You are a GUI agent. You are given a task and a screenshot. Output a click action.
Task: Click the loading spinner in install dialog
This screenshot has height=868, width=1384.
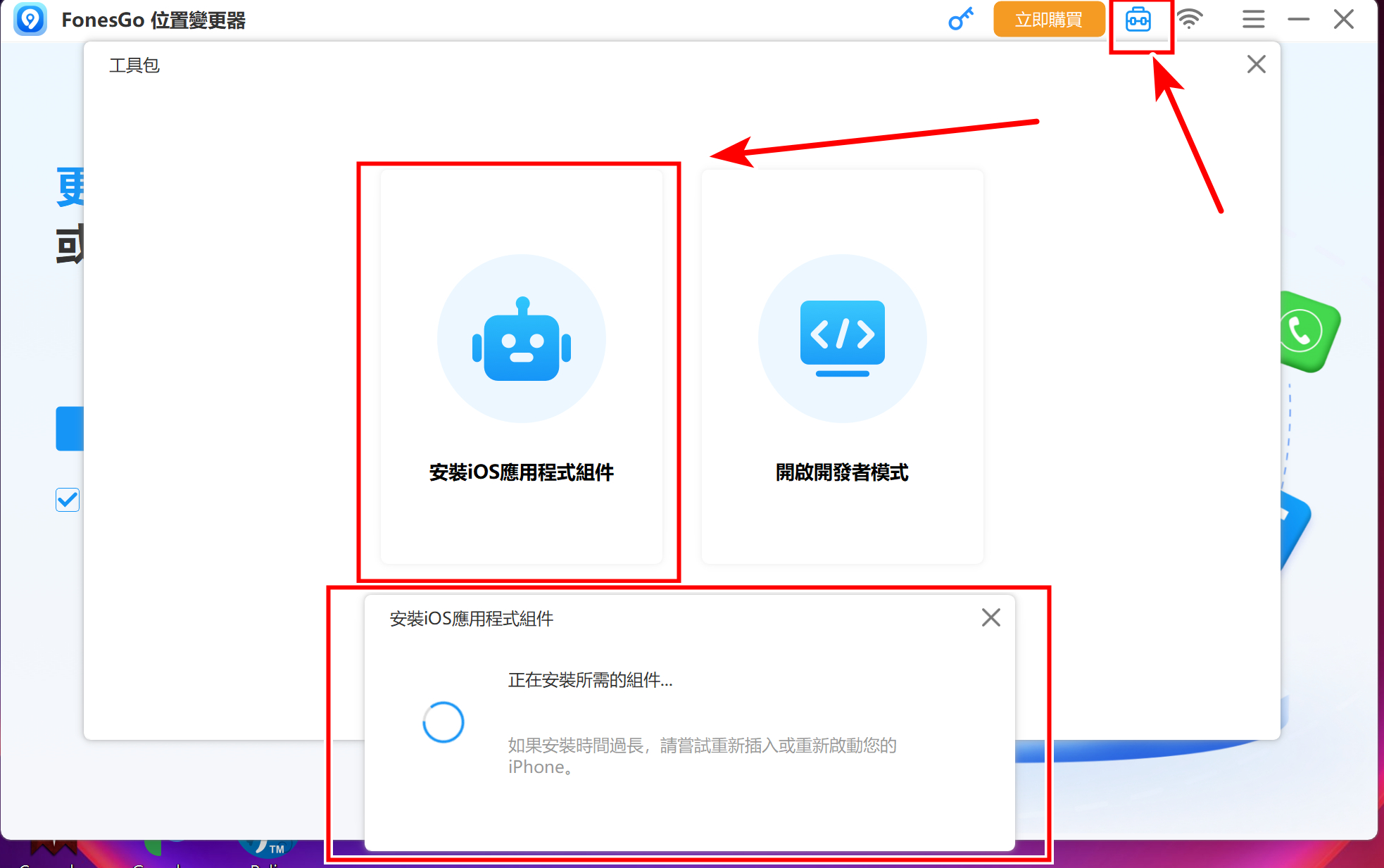(443, 722)
